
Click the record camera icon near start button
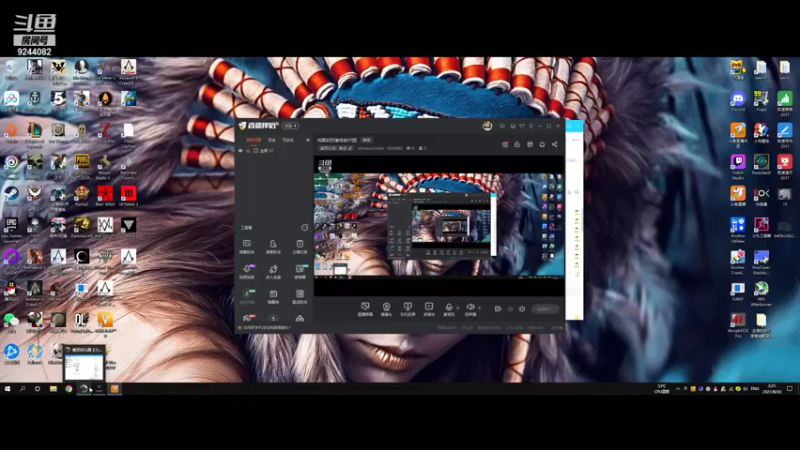point(498,309)
